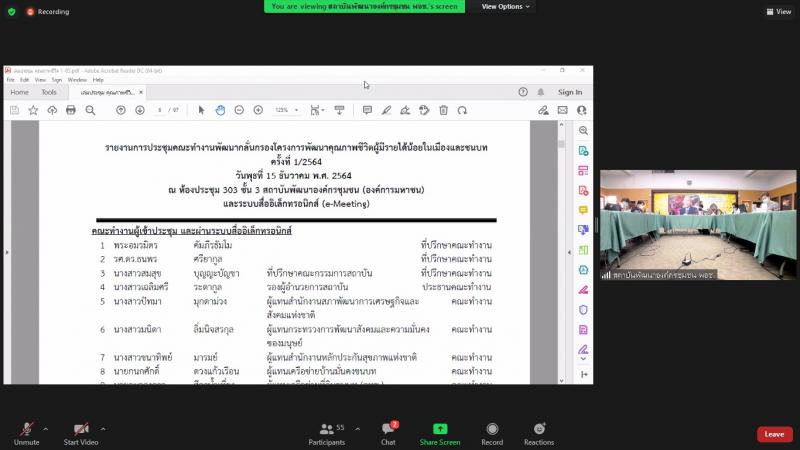Viewport: 800px width, 450px height.
Task: Start Video in Zoom controls
Action: point(81,434)
